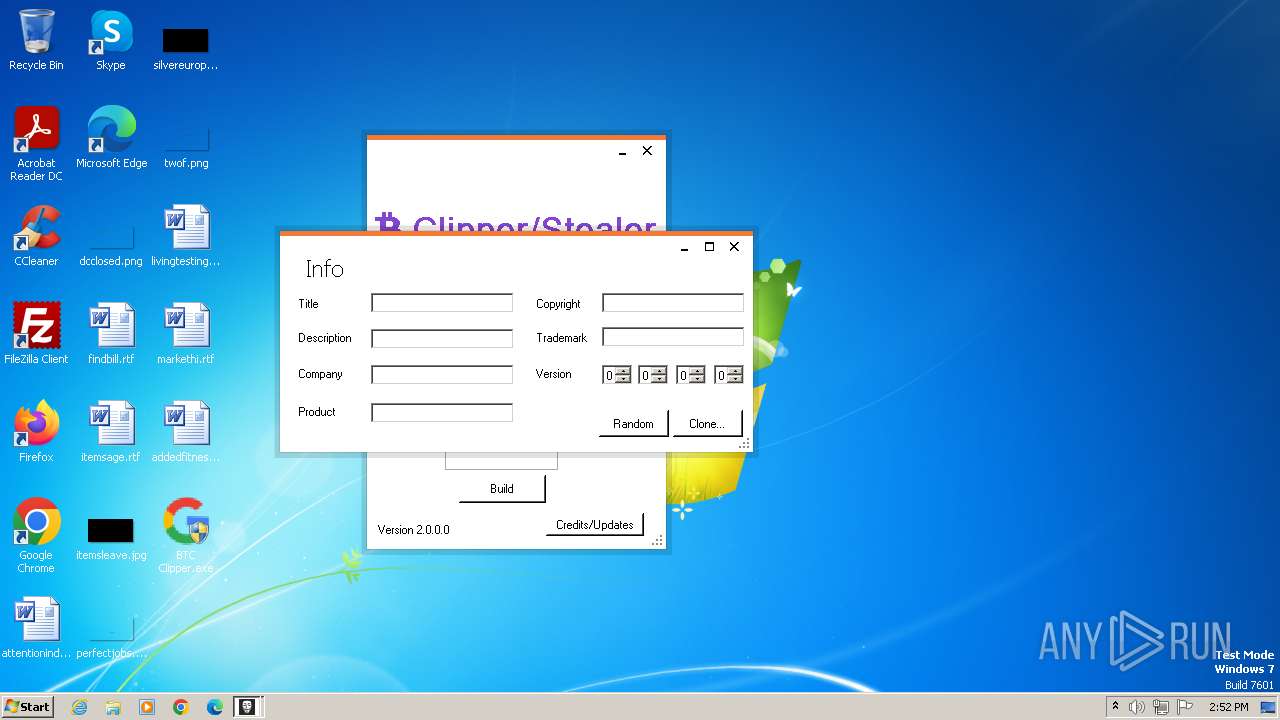The height and width of the screenshot is (720, 1280).
Task: Open the Firefox desktop shortcut
Action: pos(36,432)
